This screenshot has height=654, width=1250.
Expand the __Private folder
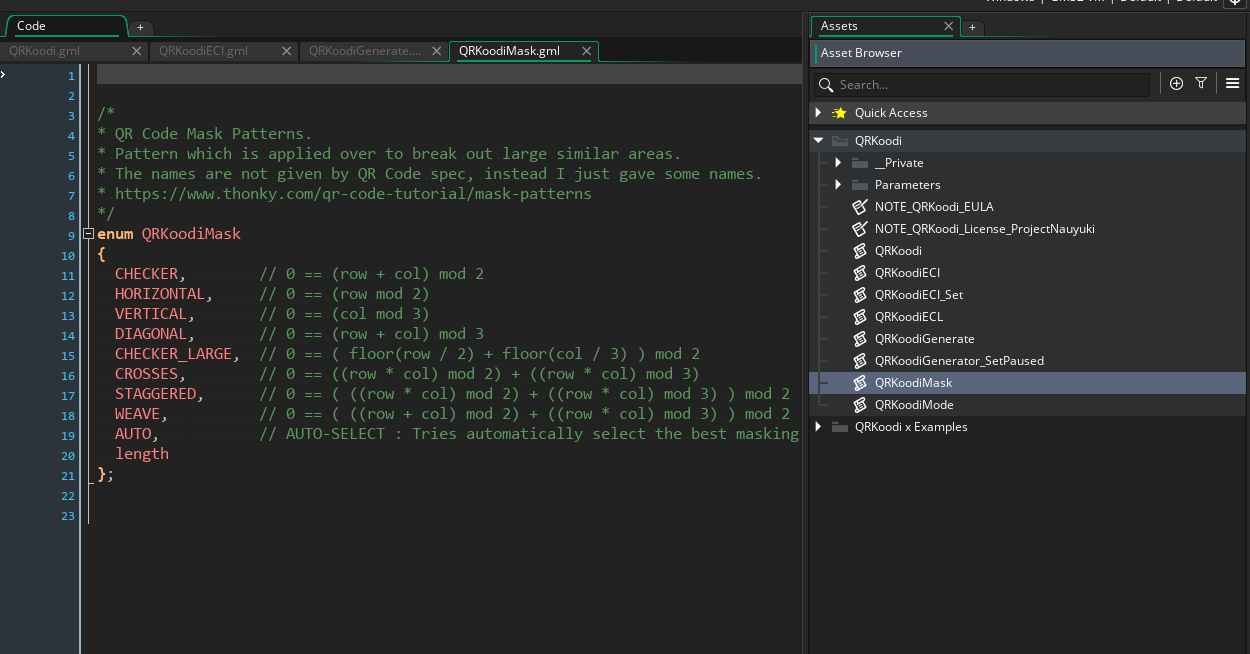(x=838, y=163)
